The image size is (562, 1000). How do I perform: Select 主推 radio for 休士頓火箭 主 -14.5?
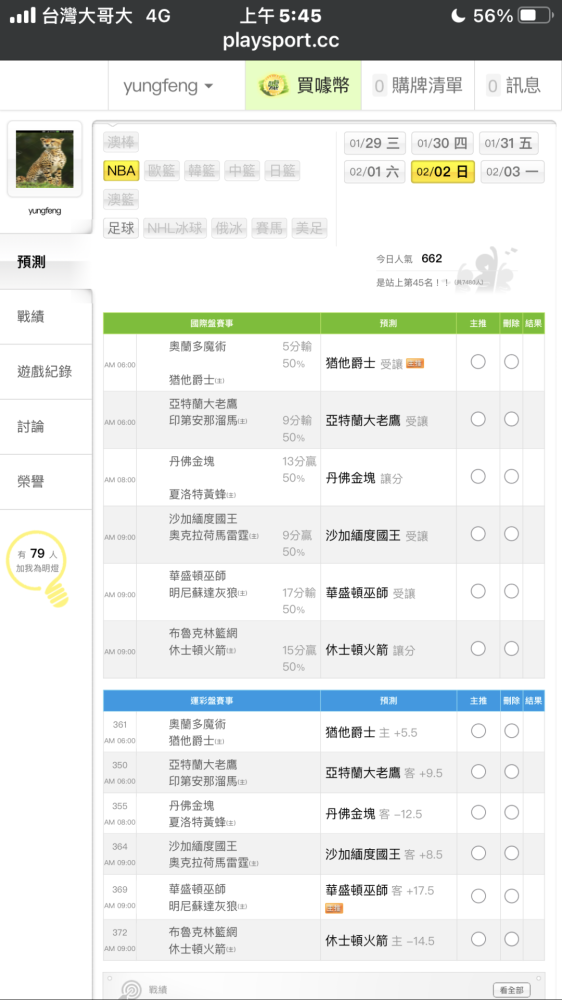[x=478, y=939]
